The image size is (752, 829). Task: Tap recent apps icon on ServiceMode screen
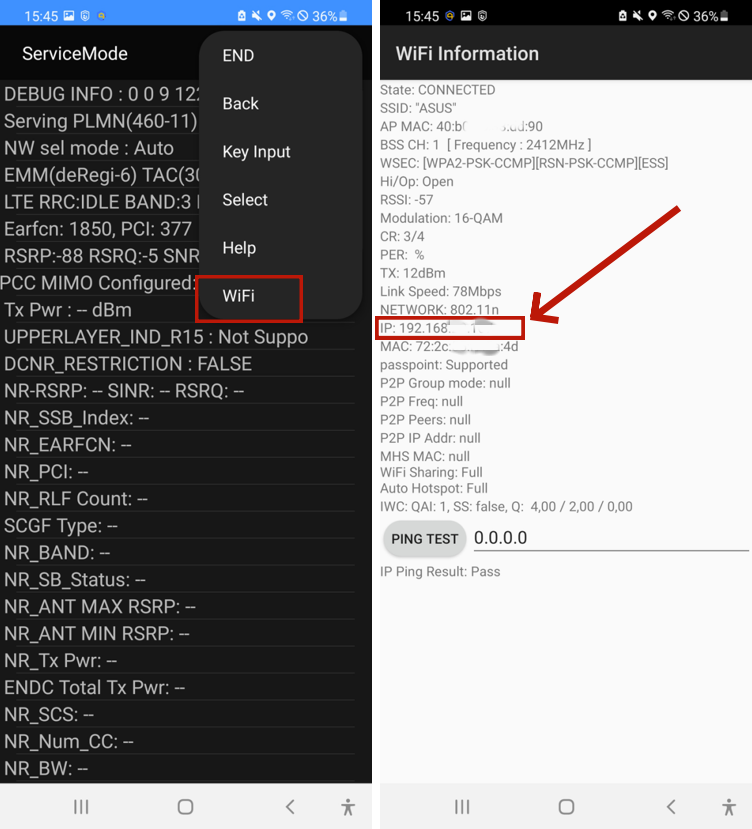(x=81, y=807)
